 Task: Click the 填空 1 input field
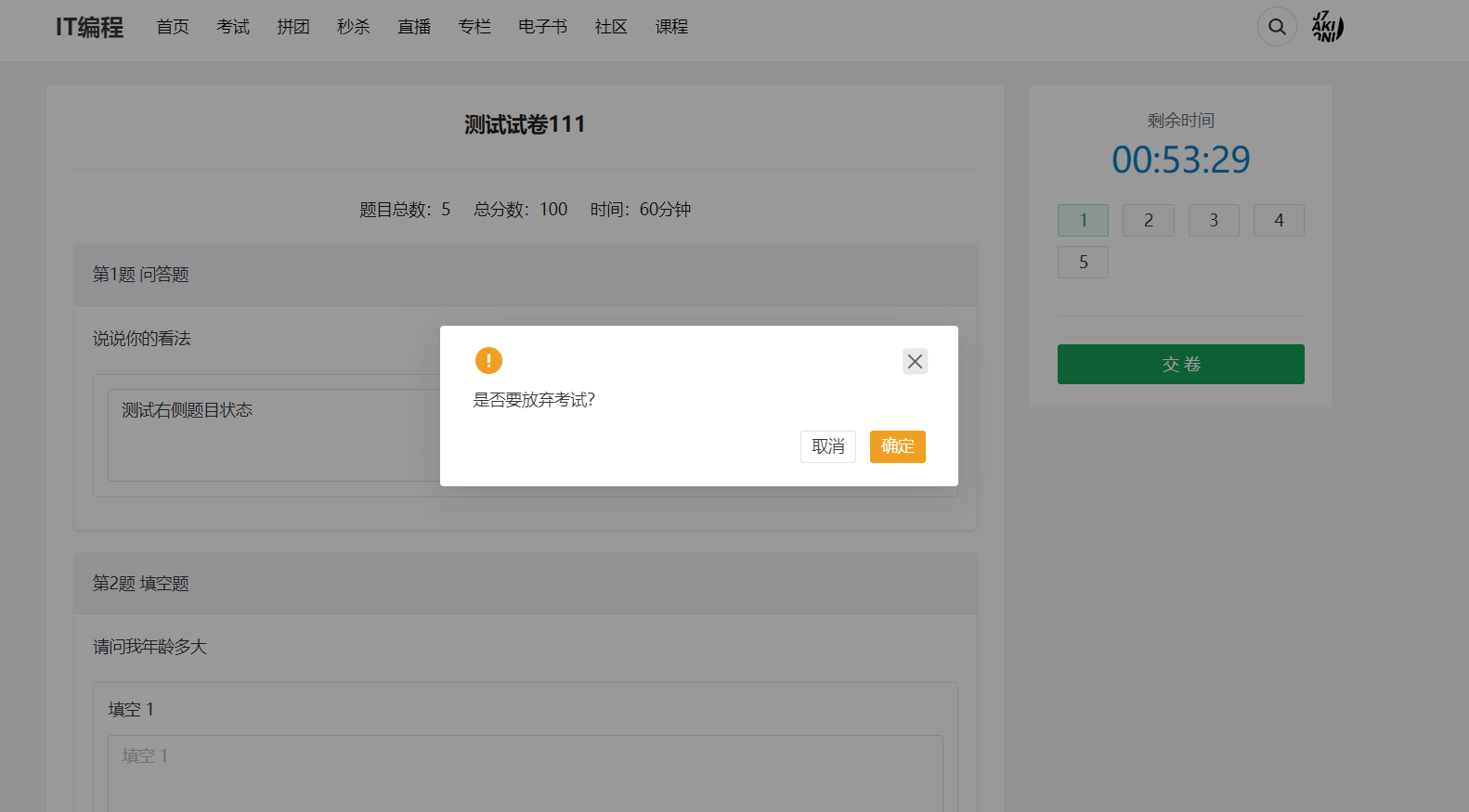pyautogui.click(x=526, y=774)
